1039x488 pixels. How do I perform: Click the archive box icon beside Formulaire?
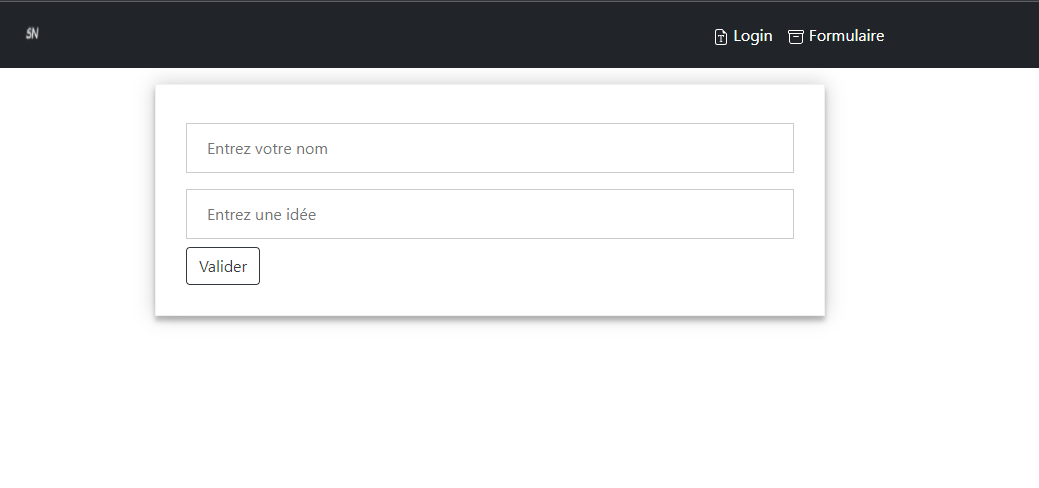coord(795,37)
